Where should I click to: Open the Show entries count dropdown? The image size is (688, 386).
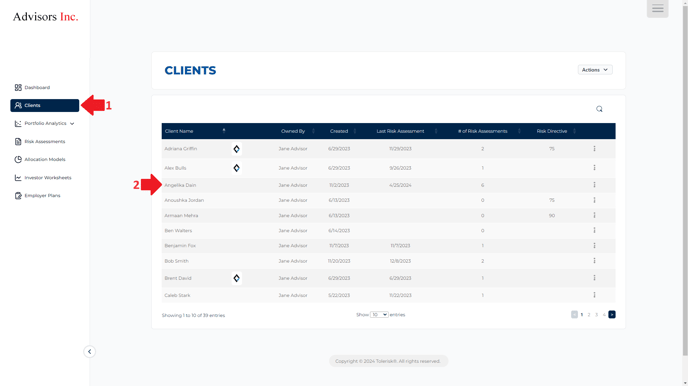379,315
